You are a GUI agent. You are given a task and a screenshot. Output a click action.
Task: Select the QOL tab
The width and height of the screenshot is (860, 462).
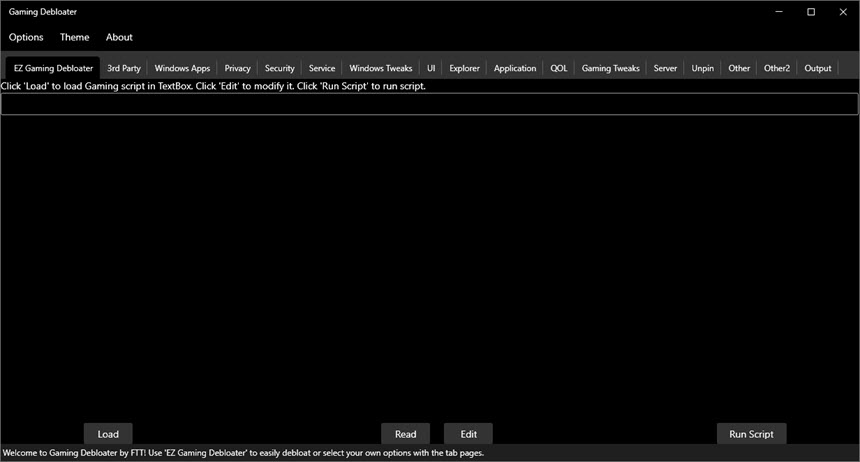tap(559, 69)
